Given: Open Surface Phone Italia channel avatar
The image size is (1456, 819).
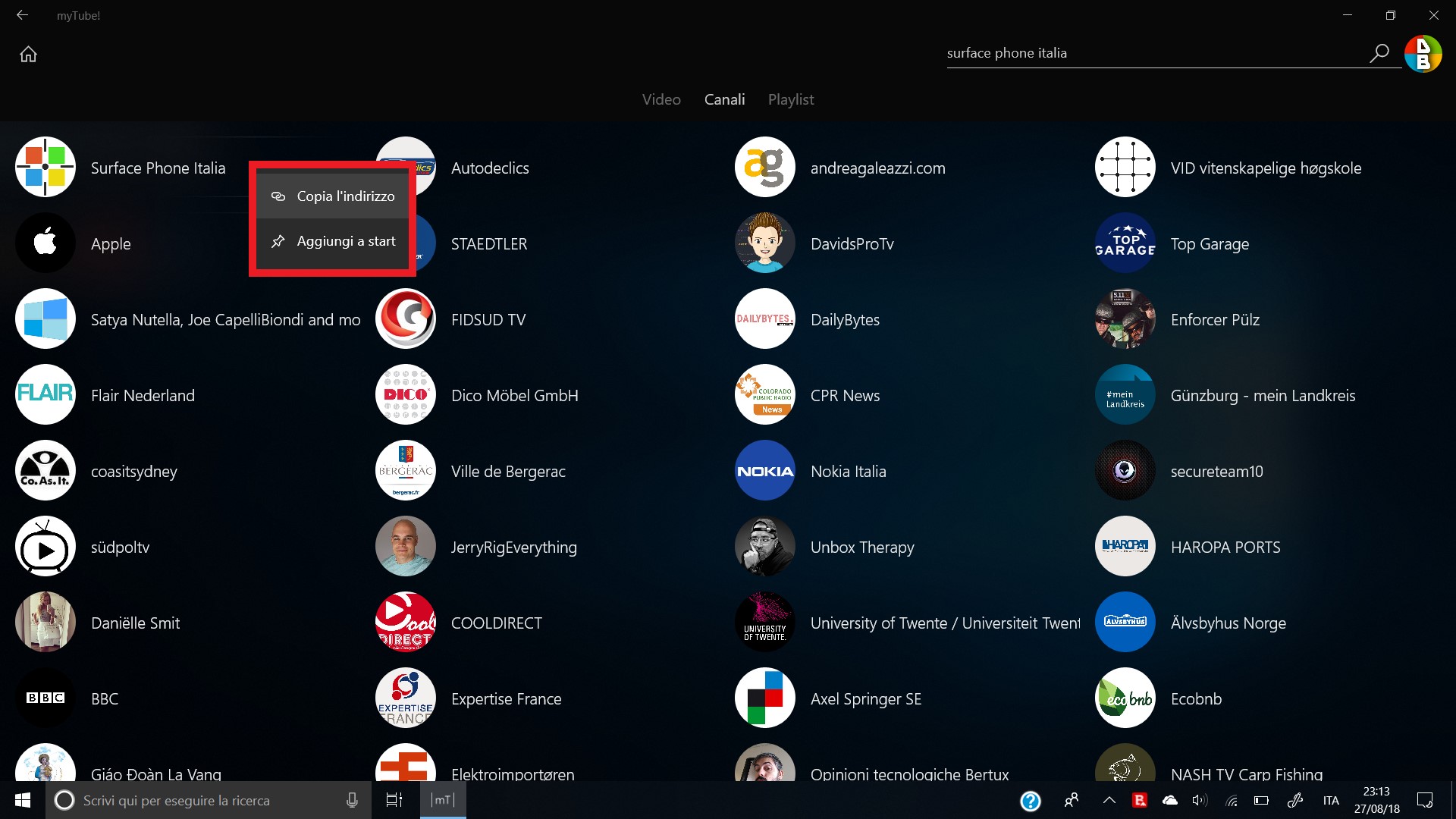Looking at the screenshot, I should [x=45, y=167].
